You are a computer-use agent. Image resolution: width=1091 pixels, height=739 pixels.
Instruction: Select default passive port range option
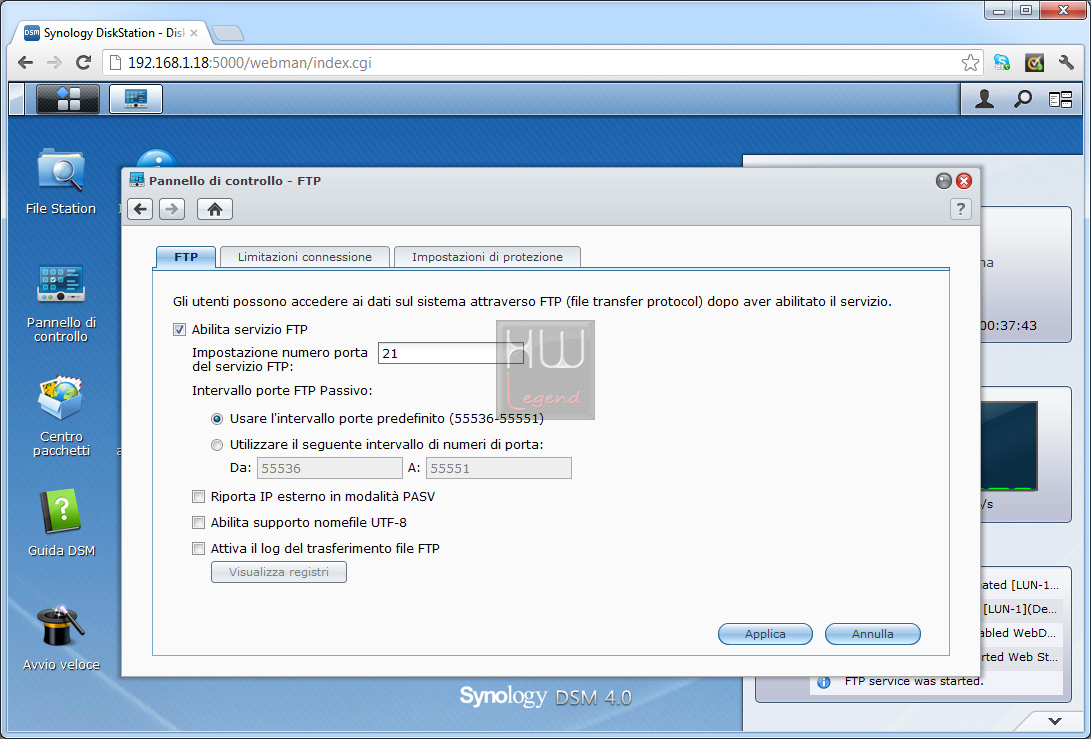[x=217, y=419]
